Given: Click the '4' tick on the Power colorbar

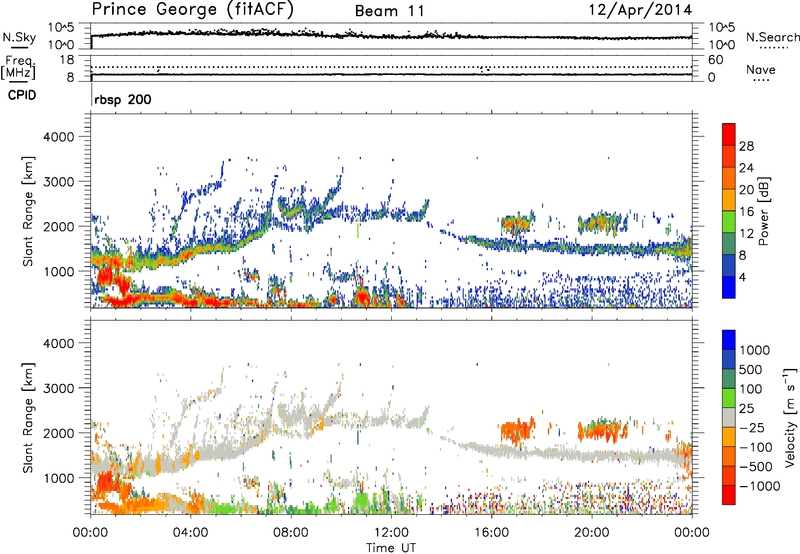Looking at the screenshot, I should (743, 277).
